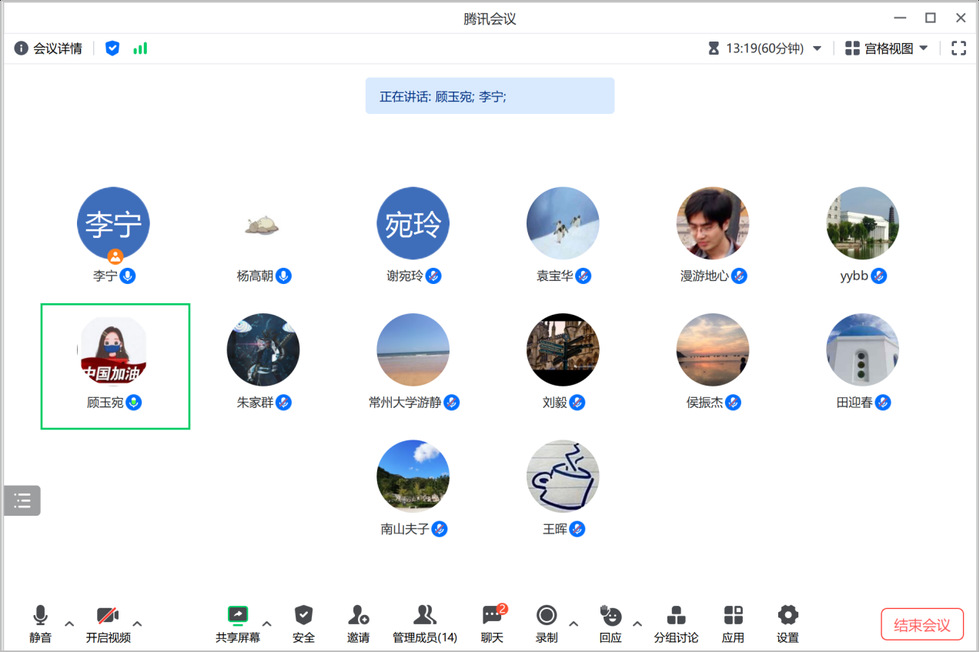
Task: Click participant name 南山夫子
Action: [x=405, y=529]
